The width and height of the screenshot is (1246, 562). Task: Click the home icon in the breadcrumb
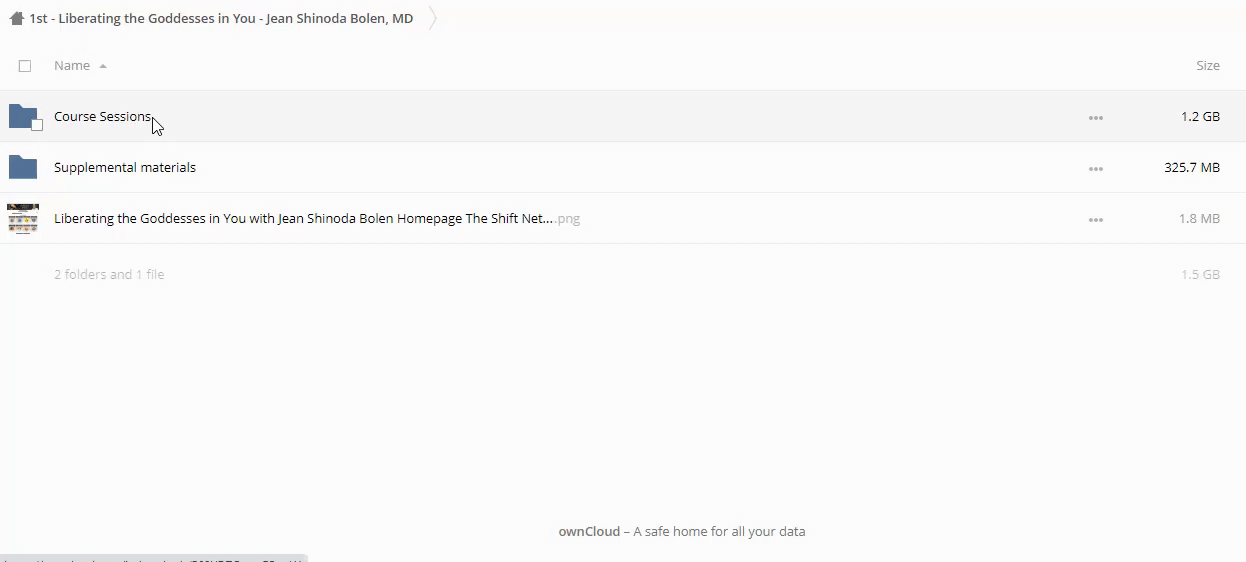click(16, 18)
